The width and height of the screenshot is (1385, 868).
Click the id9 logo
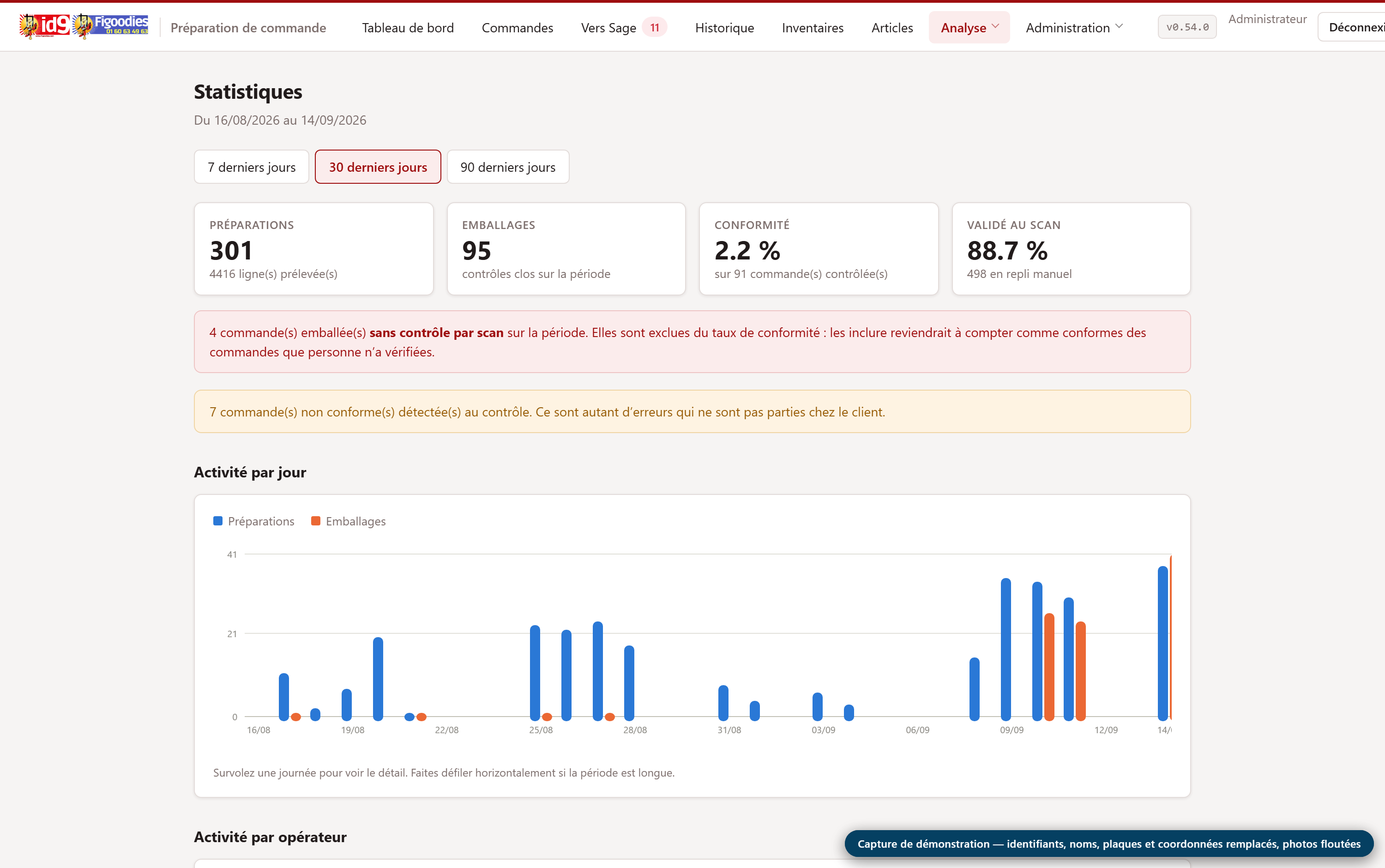pyautogui.click(x=44, y=26)
